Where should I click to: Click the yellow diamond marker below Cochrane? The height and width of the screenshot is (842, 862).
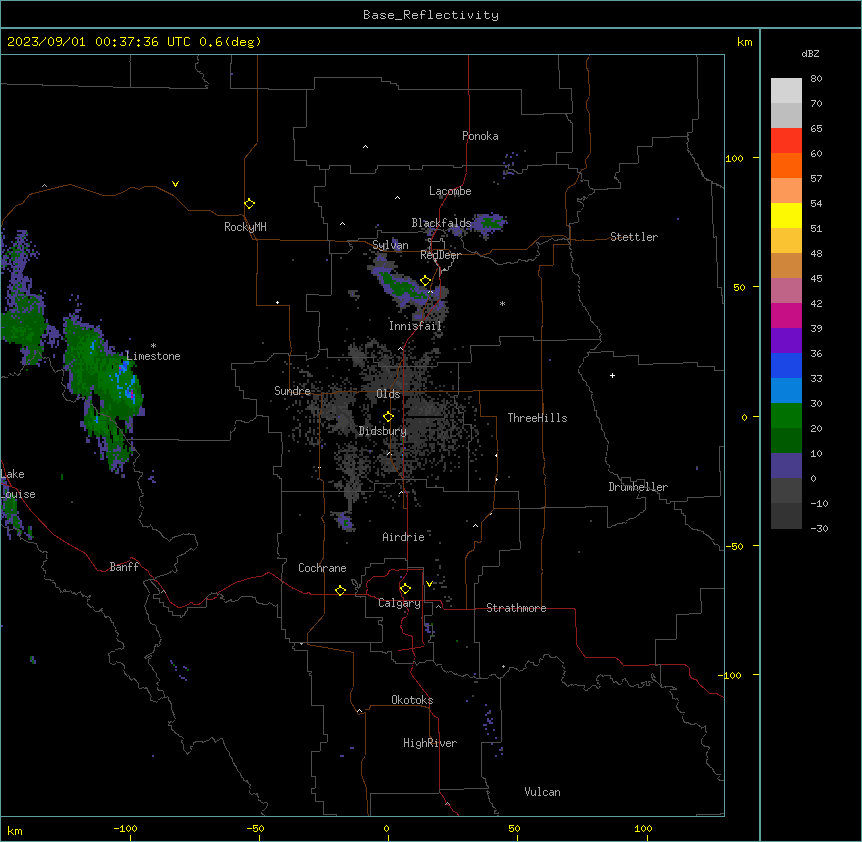tap(340, 590)
